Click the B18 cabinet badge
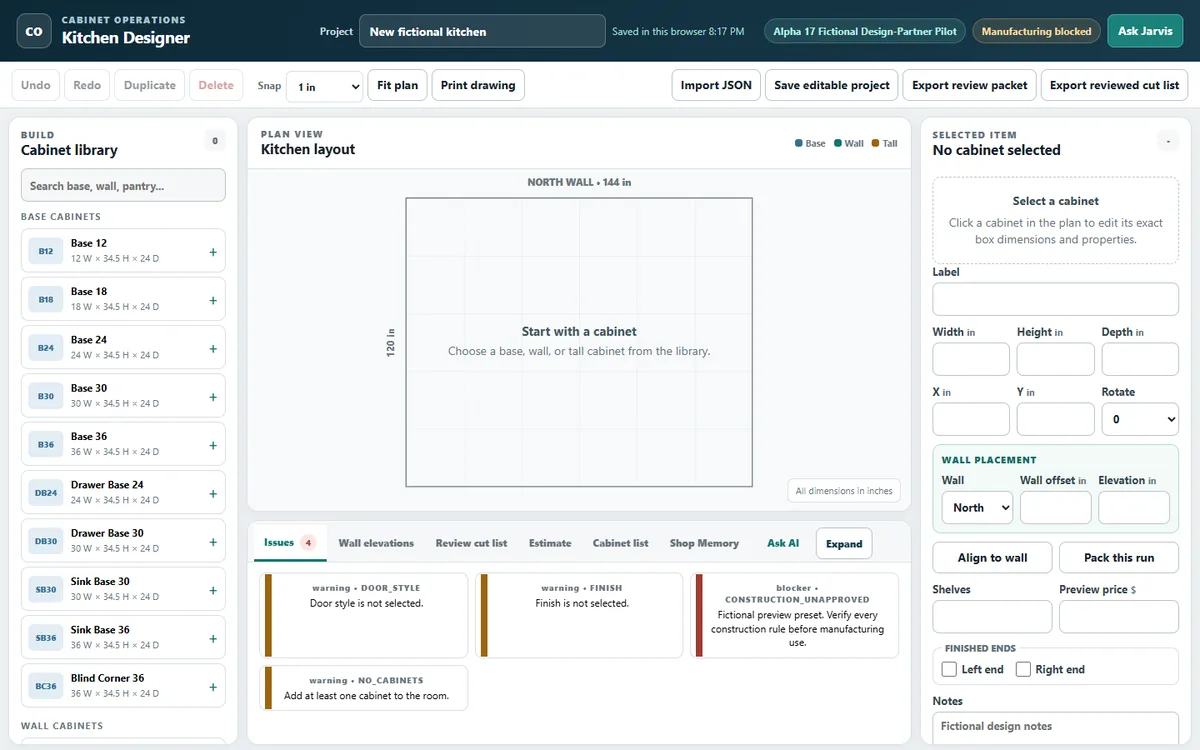This screenshot has width=1200, height=750. coord(46,299)
